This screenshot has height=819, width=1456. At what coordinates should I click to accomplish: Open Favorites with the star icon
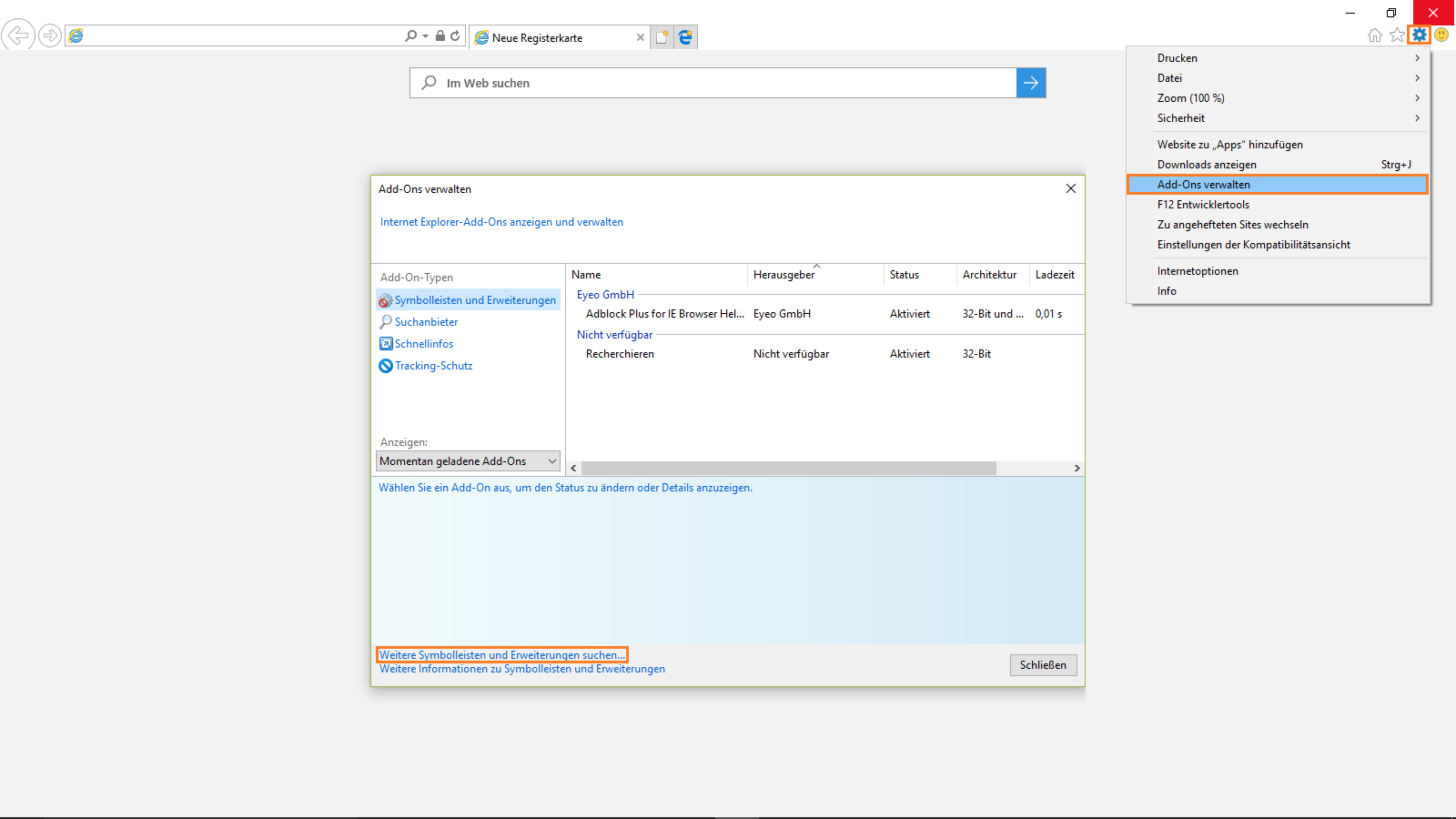point(1397,35)
